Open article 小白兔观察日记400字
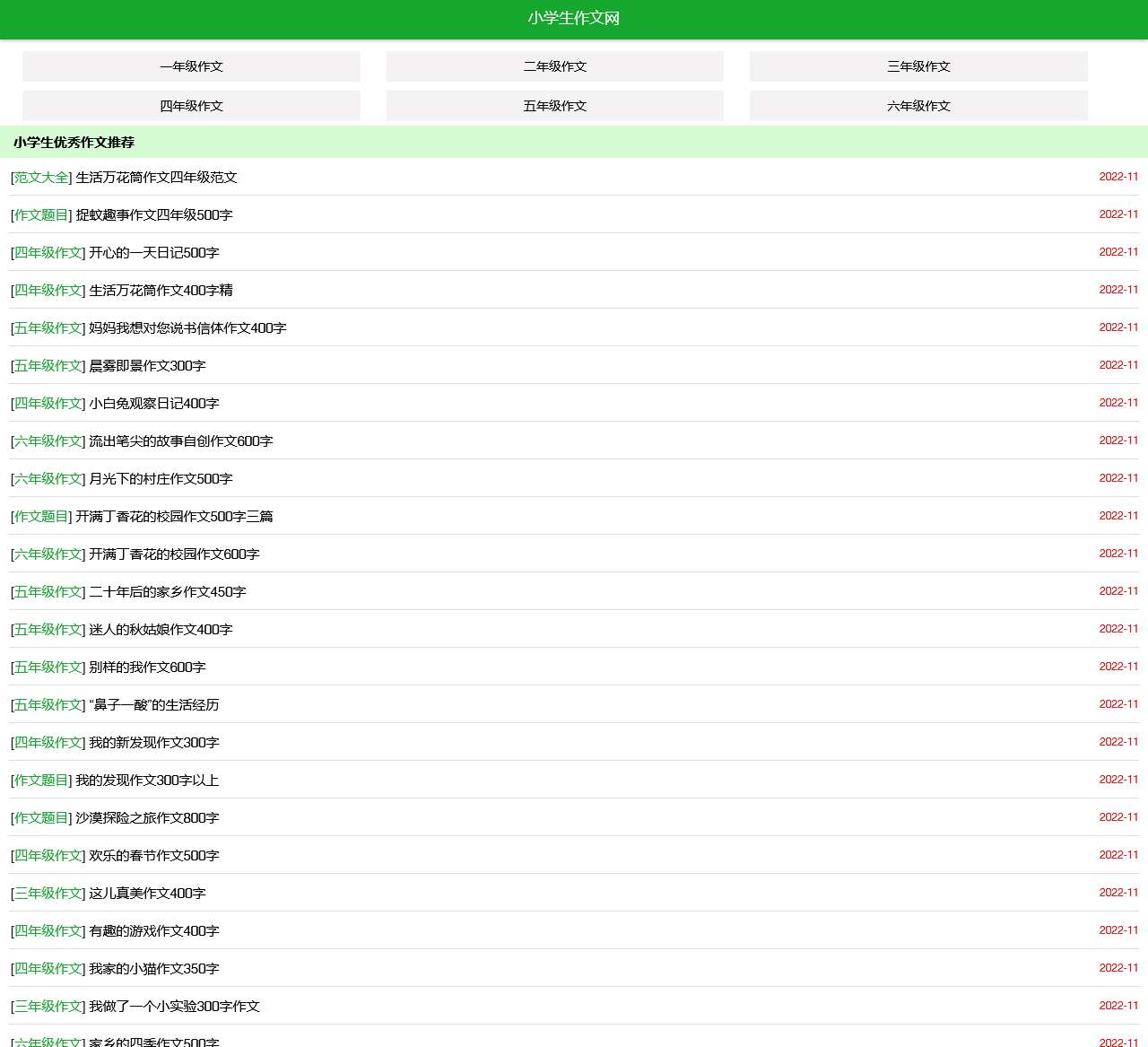This screenshot has width=1148, height=1047. click(x=154, y=404)
